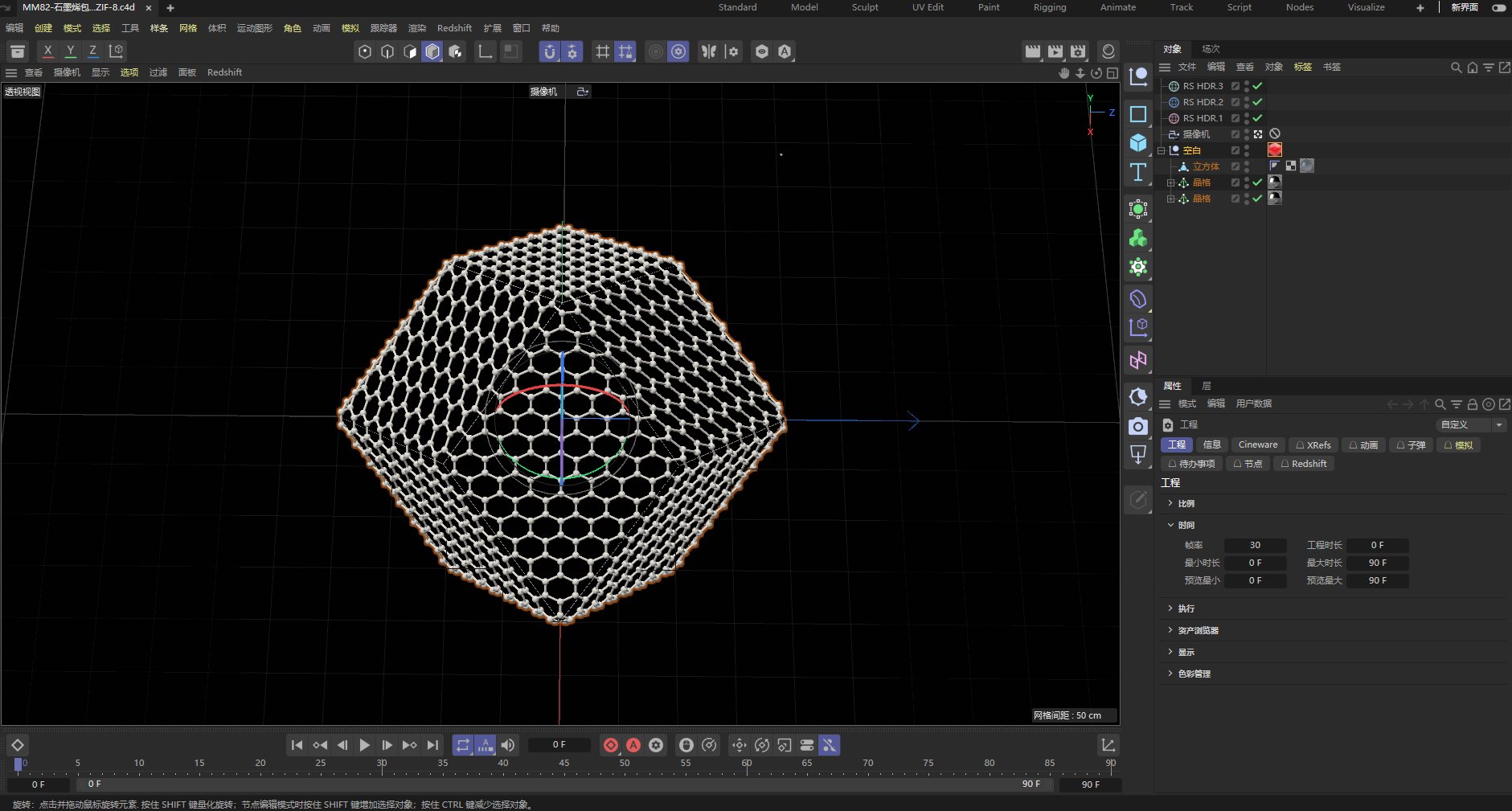Open filter icon in object manager
This screenshot has height=811, width=1512.
1488,68
